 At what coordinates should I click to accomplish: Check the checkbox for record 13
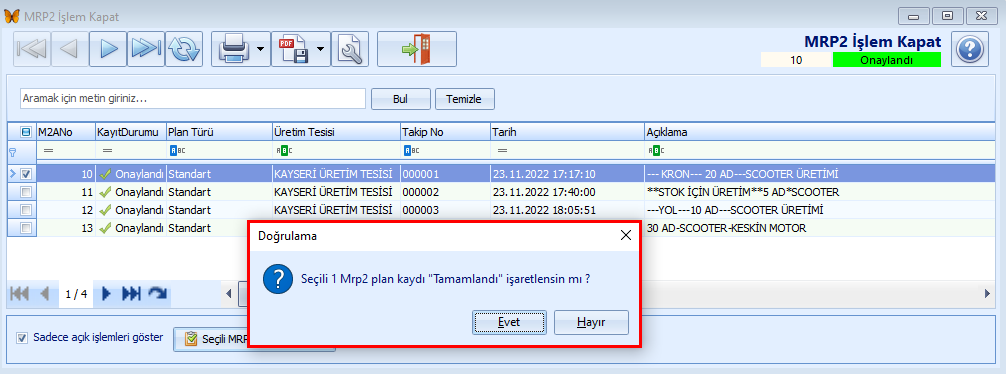[x=26, y=228]
